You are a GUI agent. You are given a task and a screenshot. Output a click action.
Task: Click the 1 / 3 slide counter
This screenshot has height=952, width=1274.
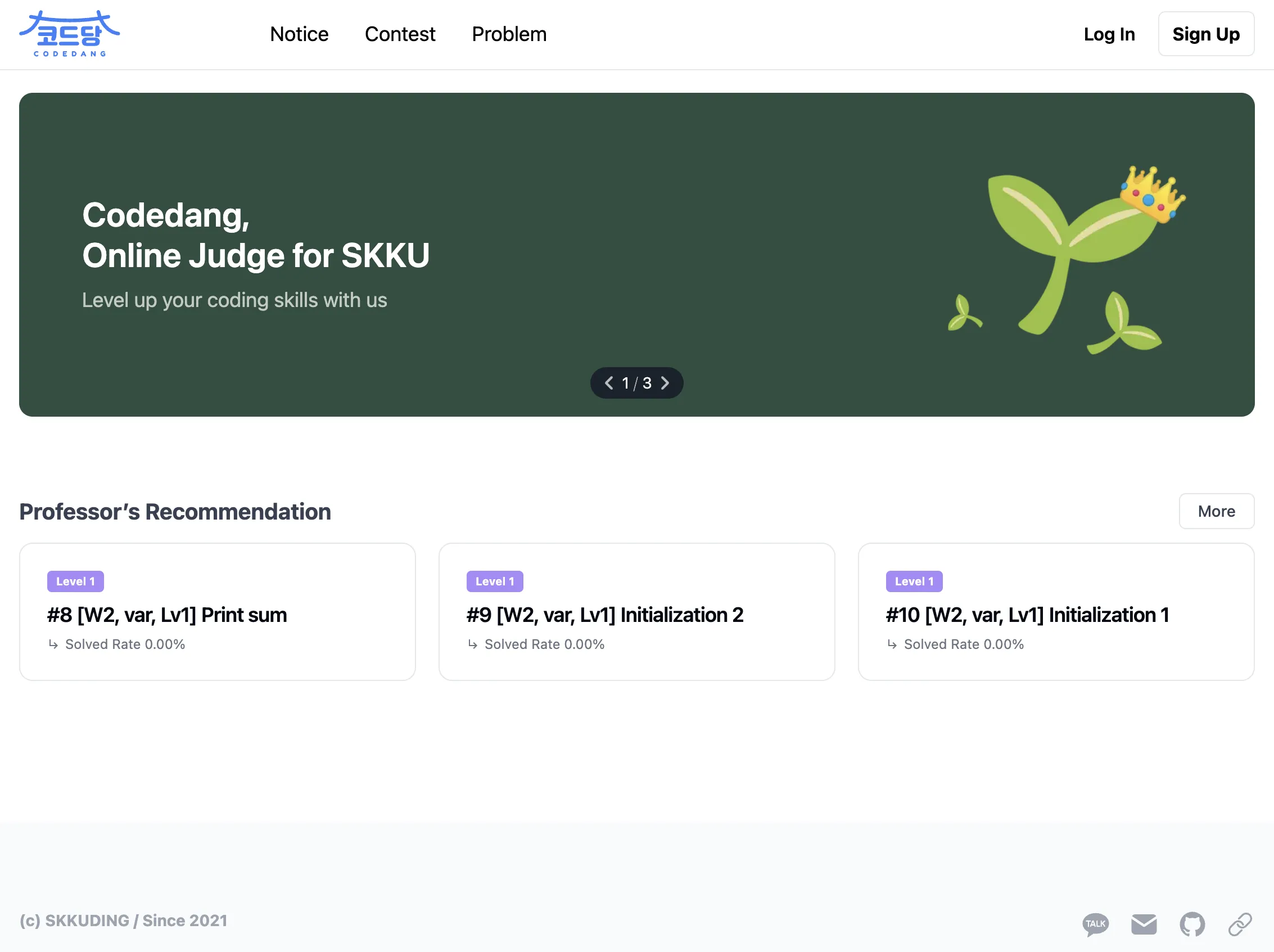pos(636,383)
